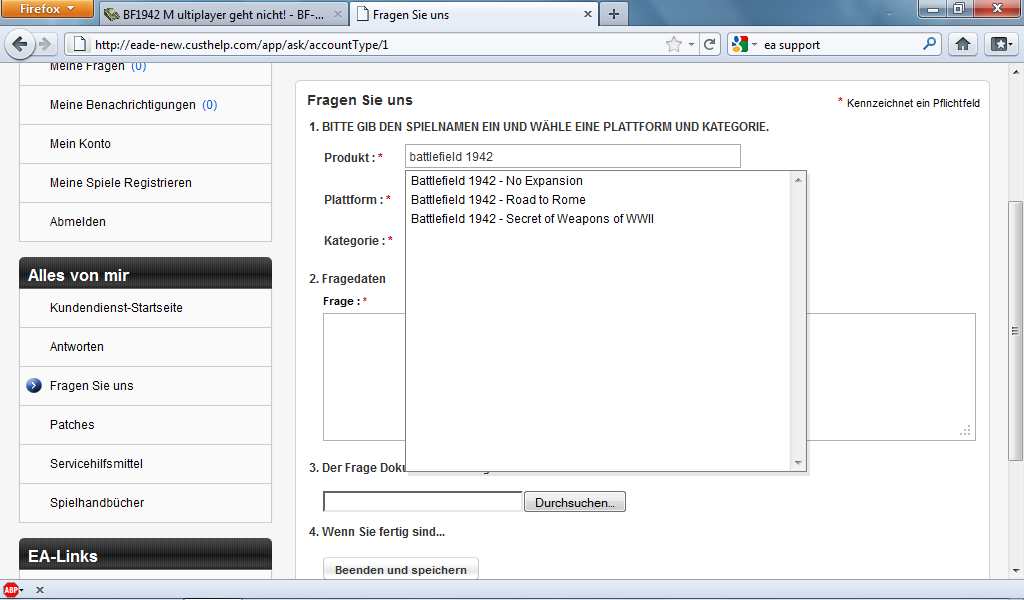Close the 'Fragen Sie uns' tab
This screenshot has height=600, width=1024.
tap(588, 14)
